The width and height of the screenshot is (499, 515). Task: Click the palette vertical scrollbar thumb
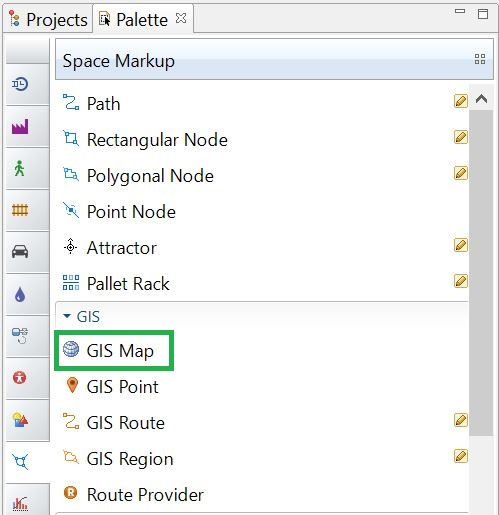click(481, 273)
